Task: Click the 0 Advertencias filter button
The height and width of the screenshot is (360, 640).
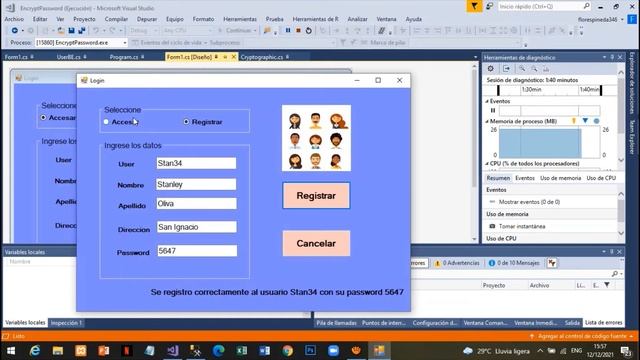Action: [x=457, y=263]
